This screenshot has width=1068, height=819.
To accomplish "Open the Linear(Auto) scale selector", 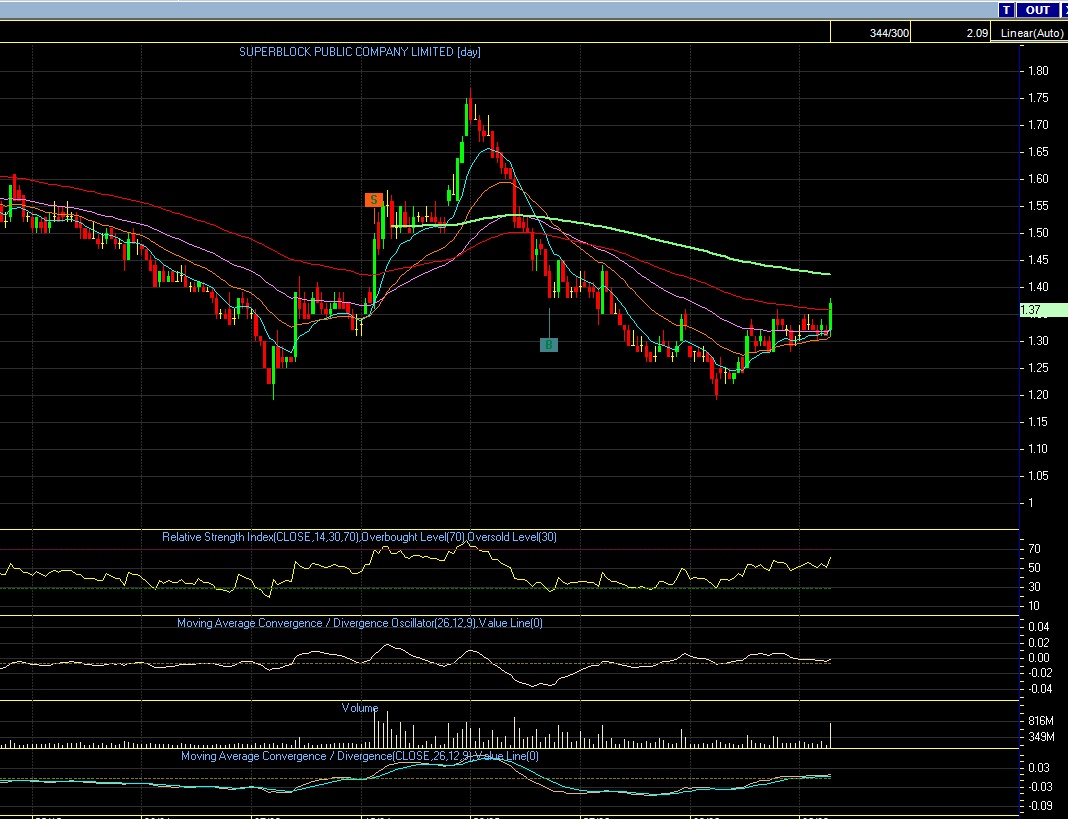I will [x=1031, y=33].
